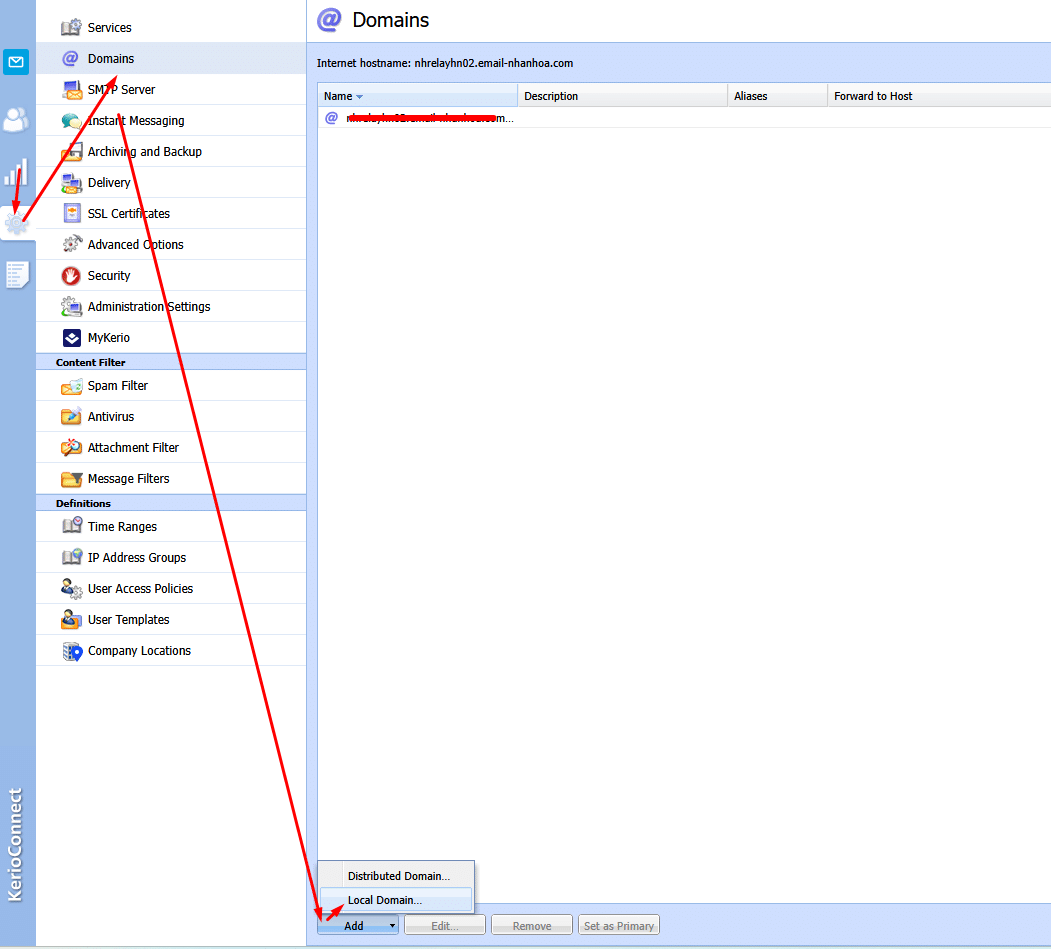Viewport: 1051px width, 949px height.
Task: Click the SSL Certificates icon
Action: pyautogui.click(x=71, y=214)
